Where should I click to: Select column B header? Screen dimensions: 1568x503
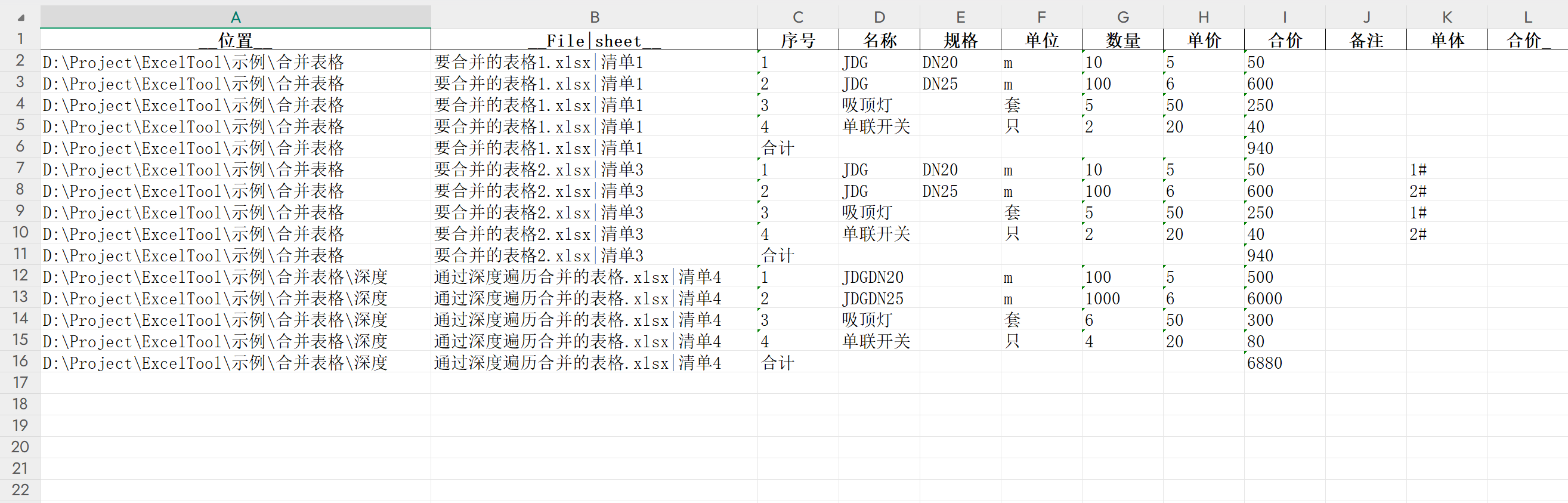click(x=594, y=17)
